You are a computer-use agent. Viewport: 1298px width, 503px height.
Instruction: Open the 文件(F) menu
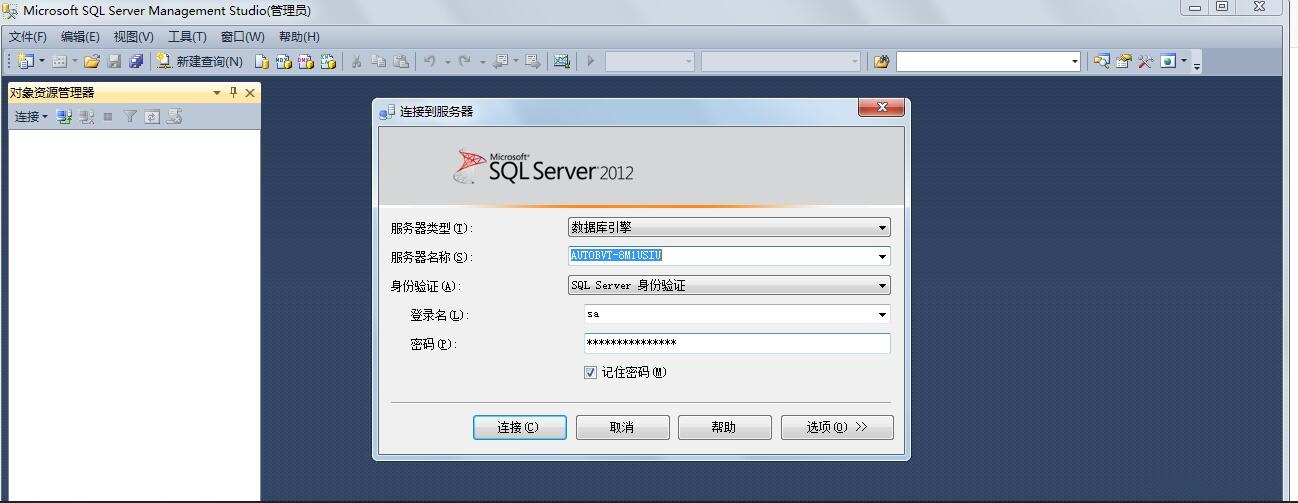tap(28, 36)
